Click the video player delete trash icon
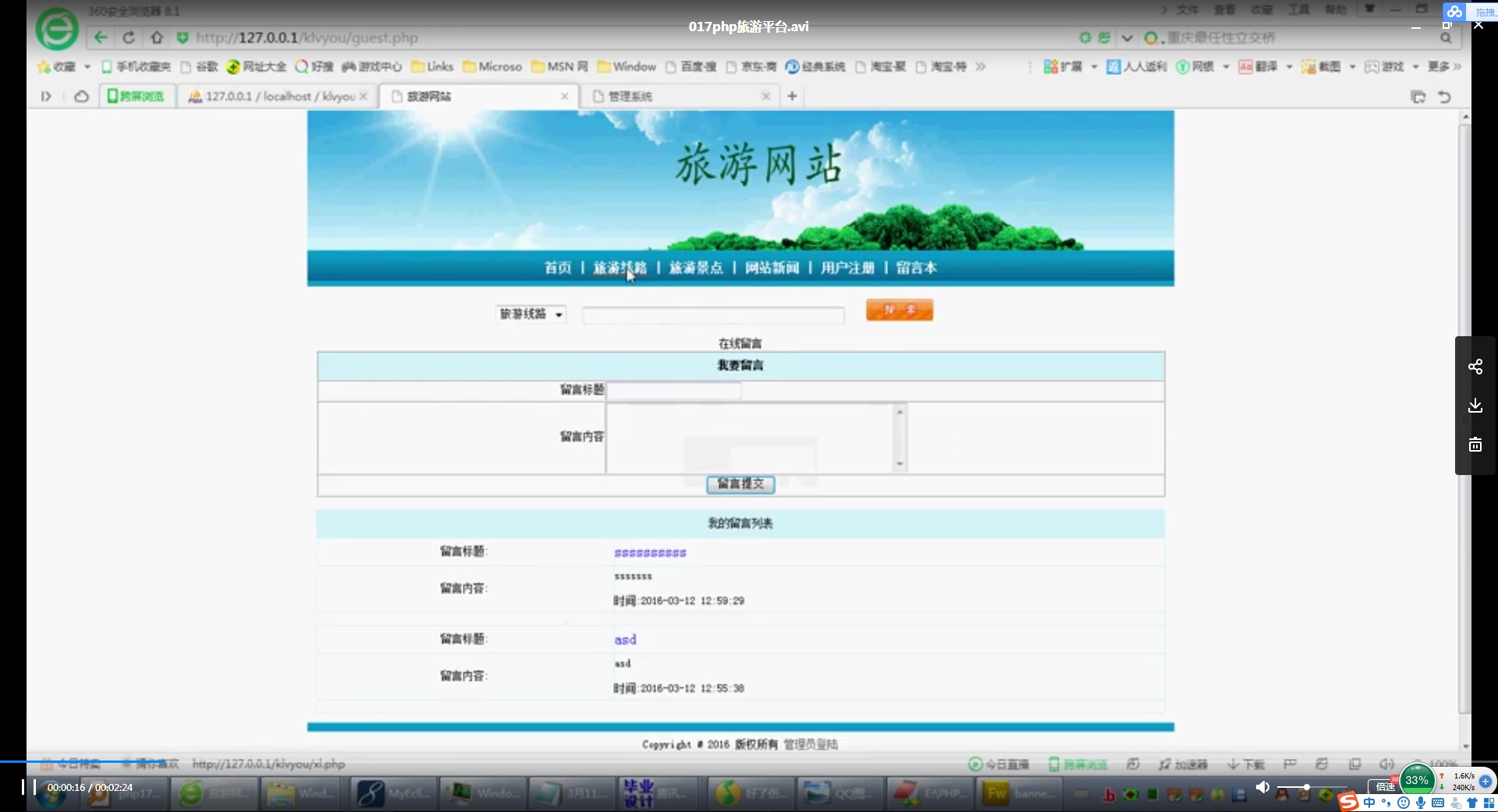The image size is (1498, 812). (x=1475, y=445)
